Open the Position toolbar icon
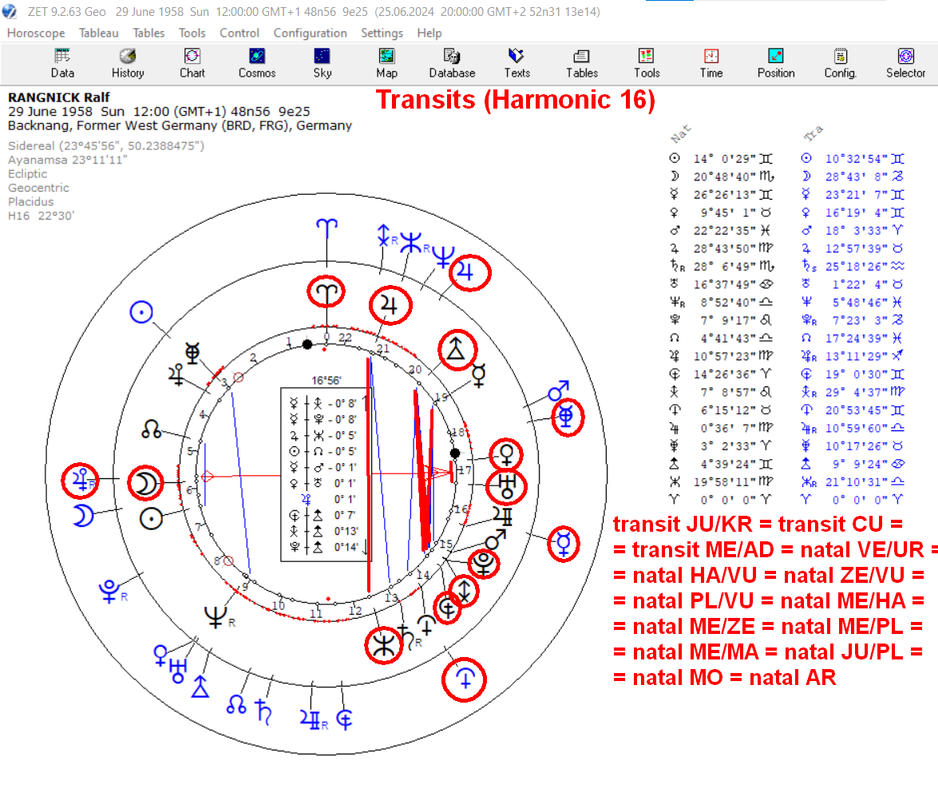This screenshot has height=800, width=938. [776, 63]
